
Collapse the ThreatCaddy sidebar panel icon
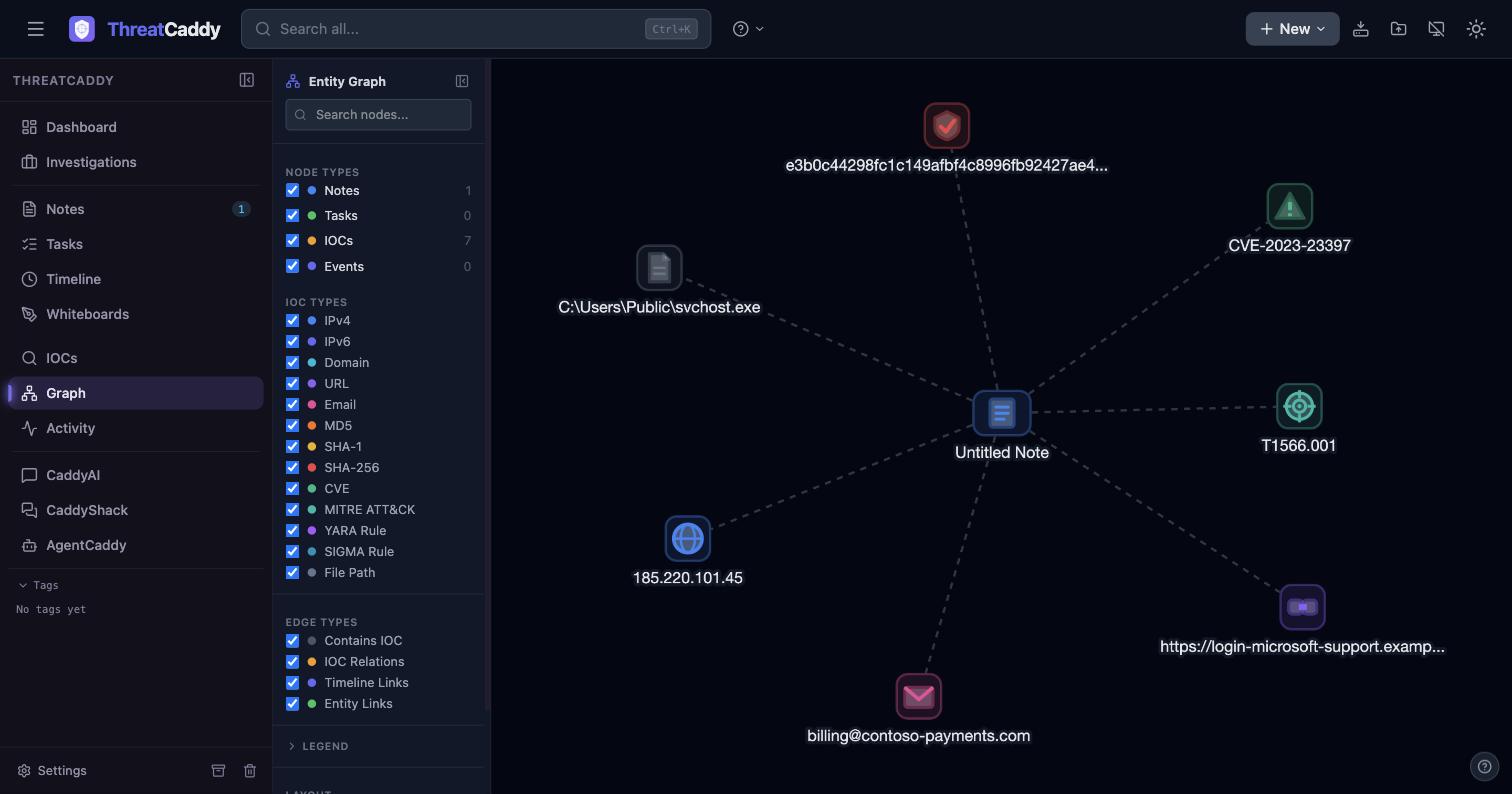coord(247,80)
